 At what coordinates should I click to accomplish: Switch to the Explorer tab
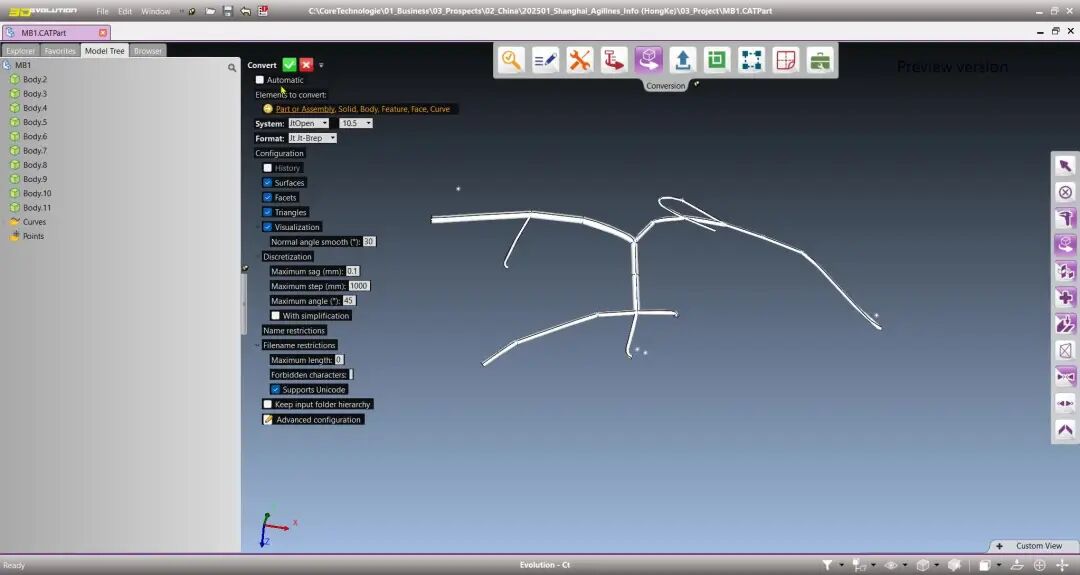click(20, 51)
